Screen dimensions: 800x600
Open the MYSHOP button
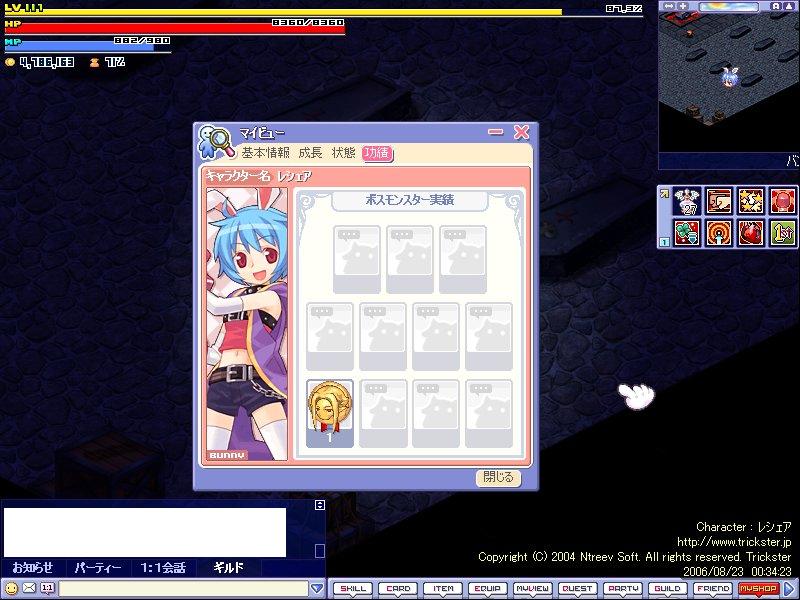coord(758,589)
